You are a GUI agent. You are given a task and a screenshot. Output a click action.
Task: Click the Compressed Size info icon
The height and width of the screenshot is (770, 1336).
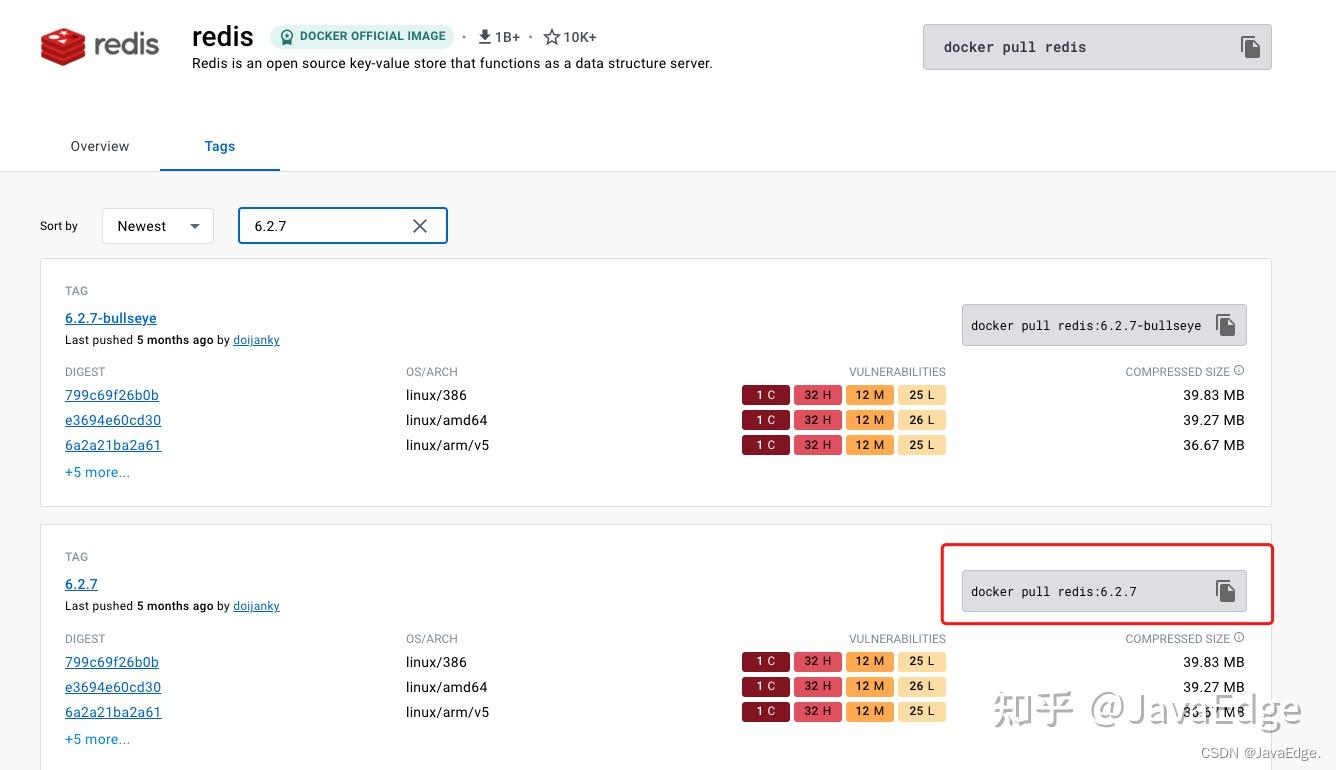(1238, 369)
